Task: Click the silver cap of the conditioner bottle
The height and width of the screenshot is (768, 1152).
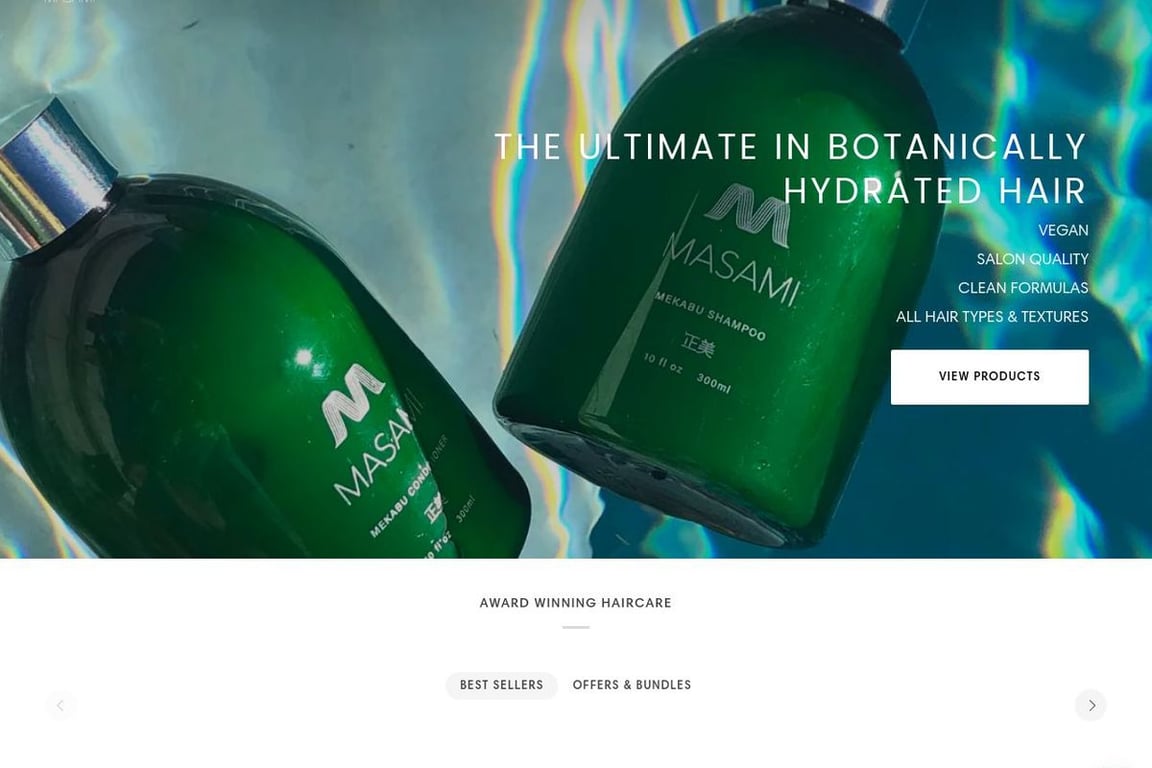Action: (x=53, y=174)
